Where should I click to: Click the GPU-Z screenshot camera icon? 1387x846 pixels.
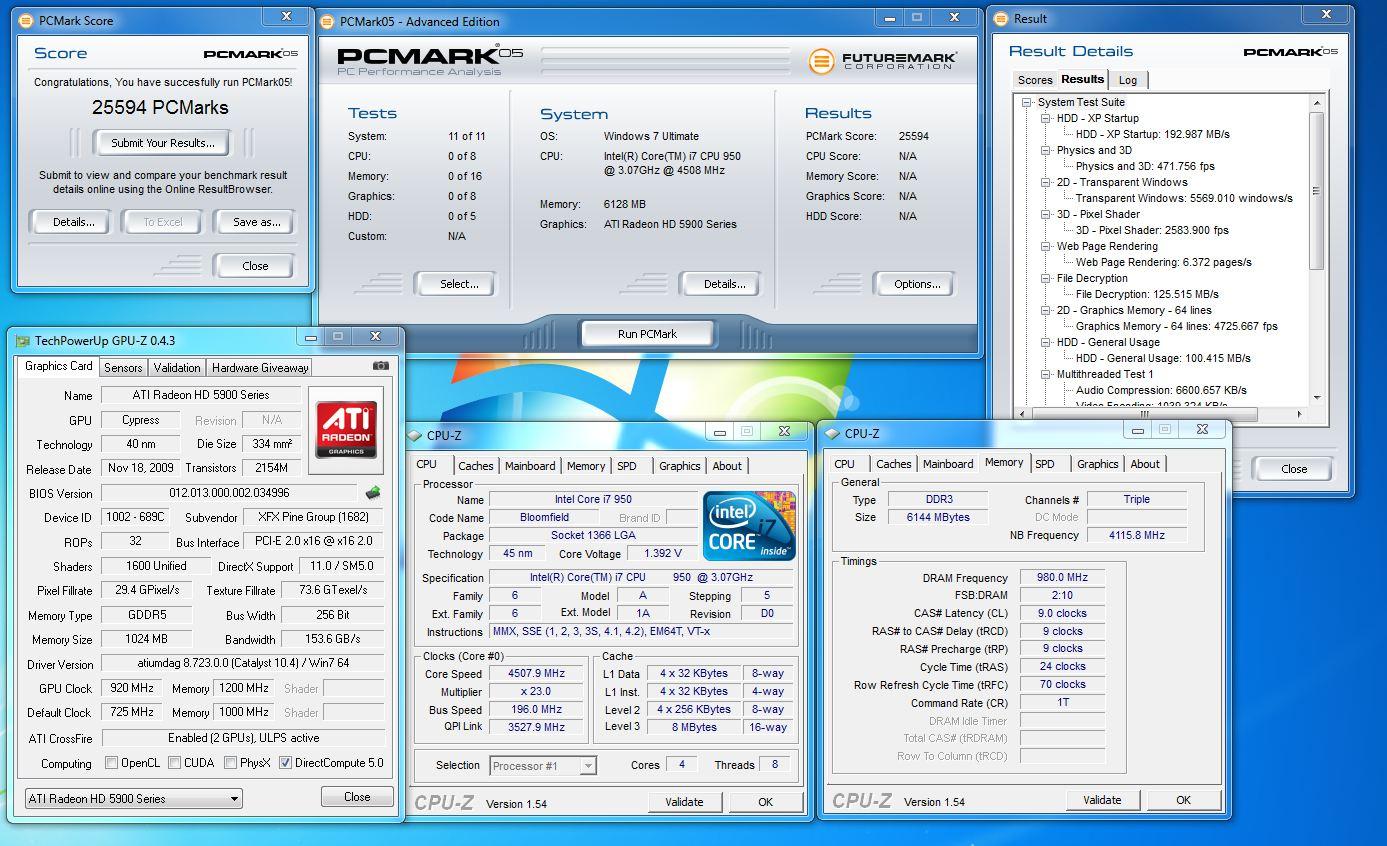[x=380, y=366]
